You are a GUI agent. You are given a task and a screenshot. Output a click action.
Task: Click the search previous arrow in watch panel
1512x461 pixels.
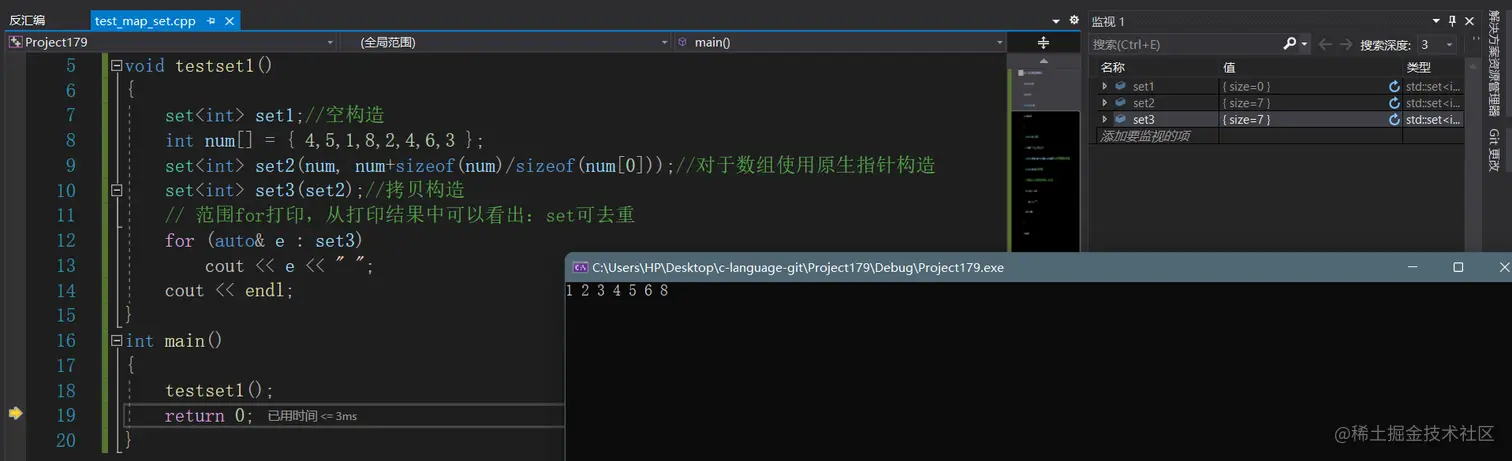click(x=1325, y=44)
